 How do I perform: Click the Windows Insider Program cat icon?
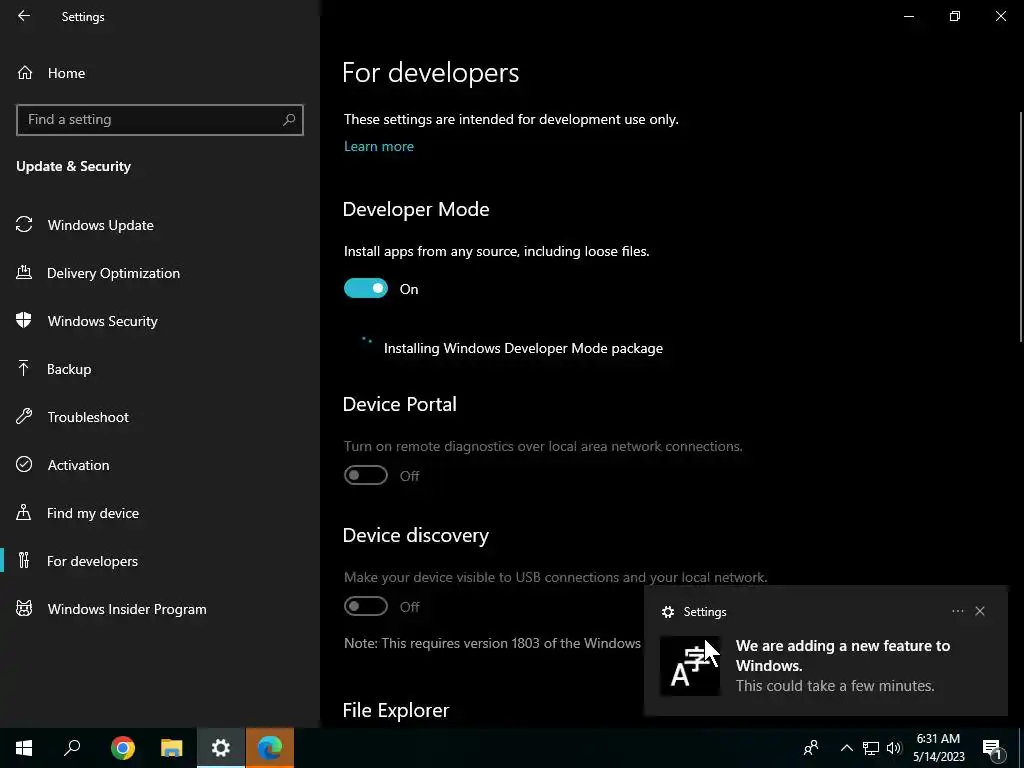24,609
